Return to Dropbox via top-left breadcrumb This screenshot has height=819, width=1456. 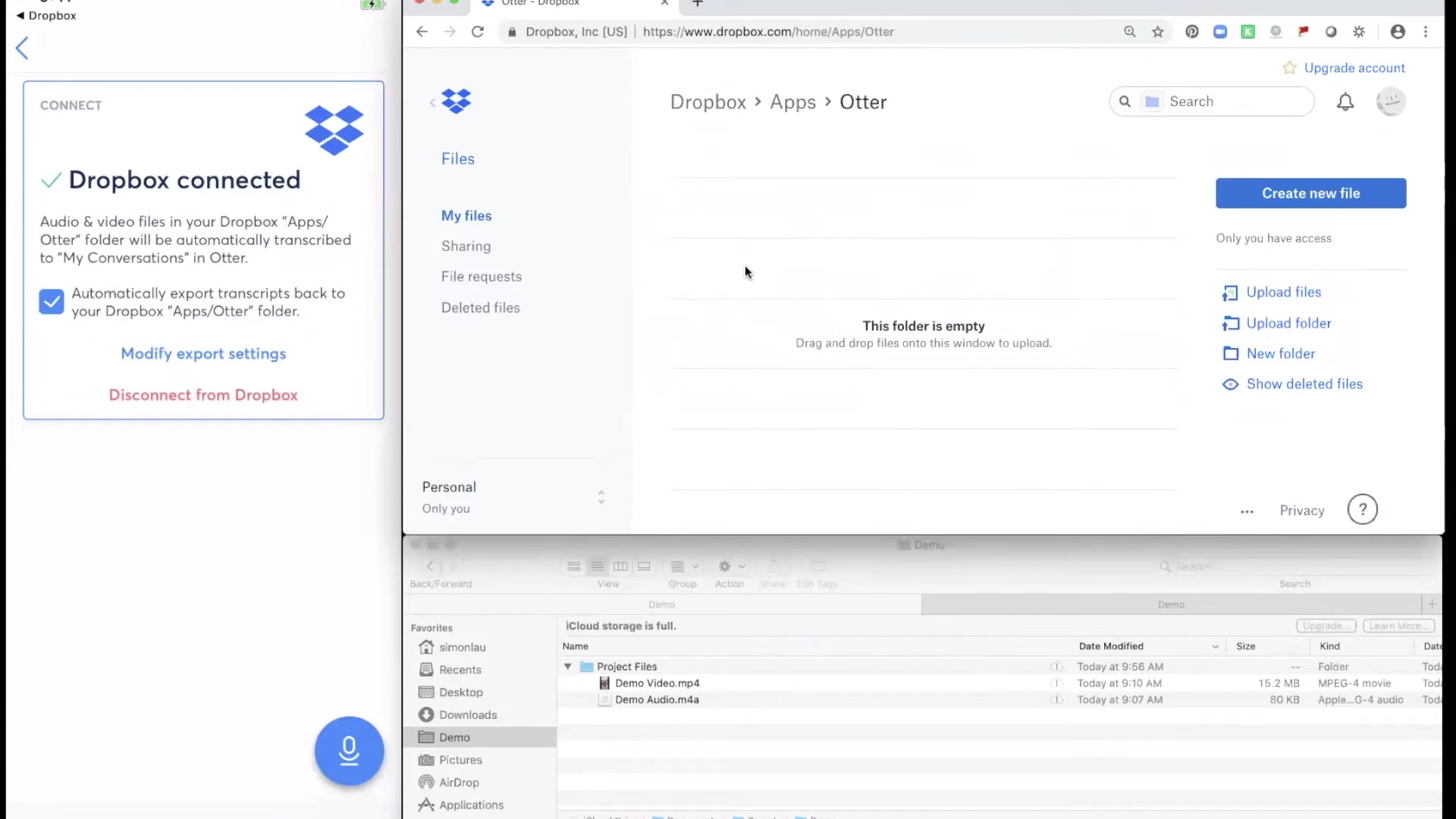45,15
